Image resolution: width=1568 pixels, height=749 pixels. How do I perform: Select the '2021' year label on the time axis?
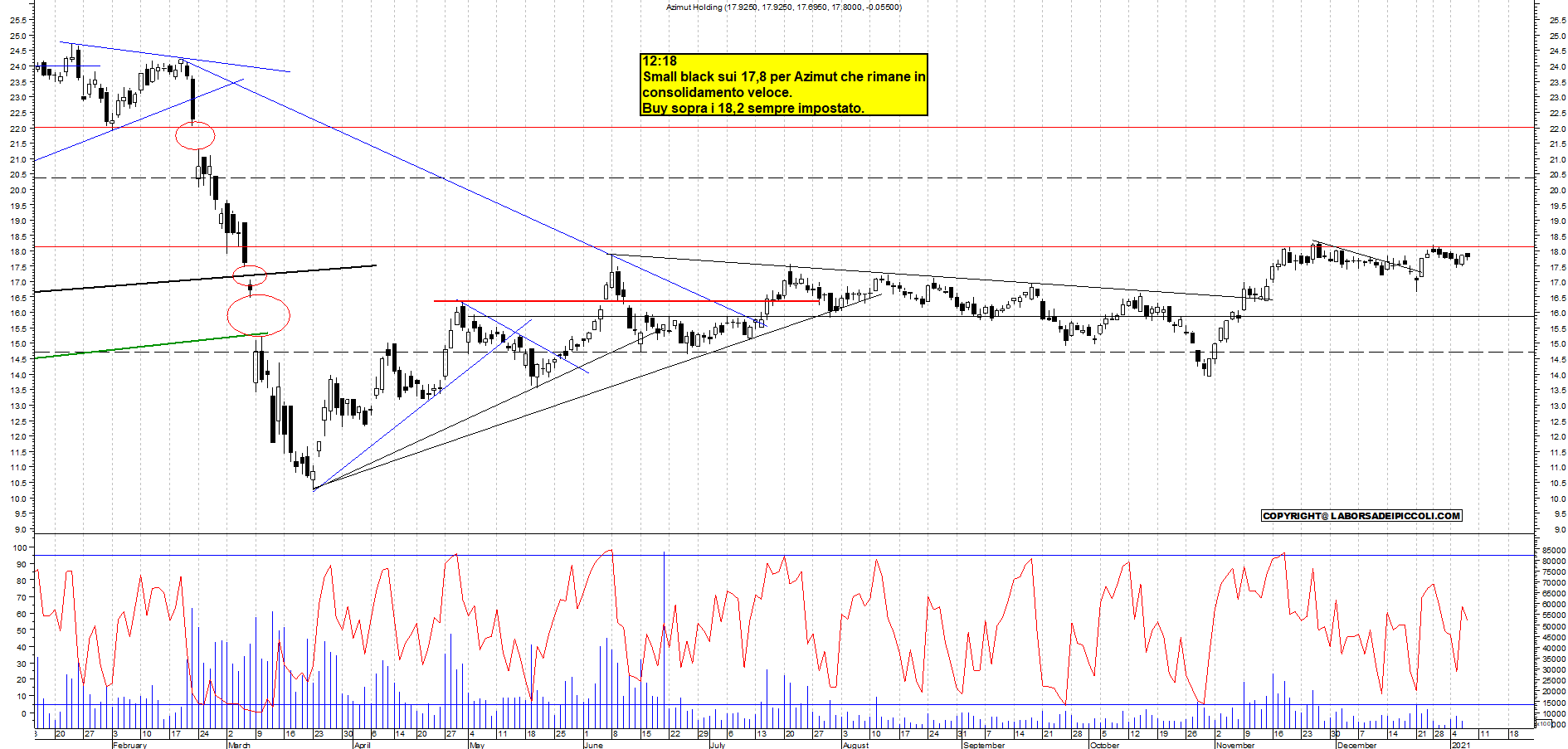tap(1461, 745)
